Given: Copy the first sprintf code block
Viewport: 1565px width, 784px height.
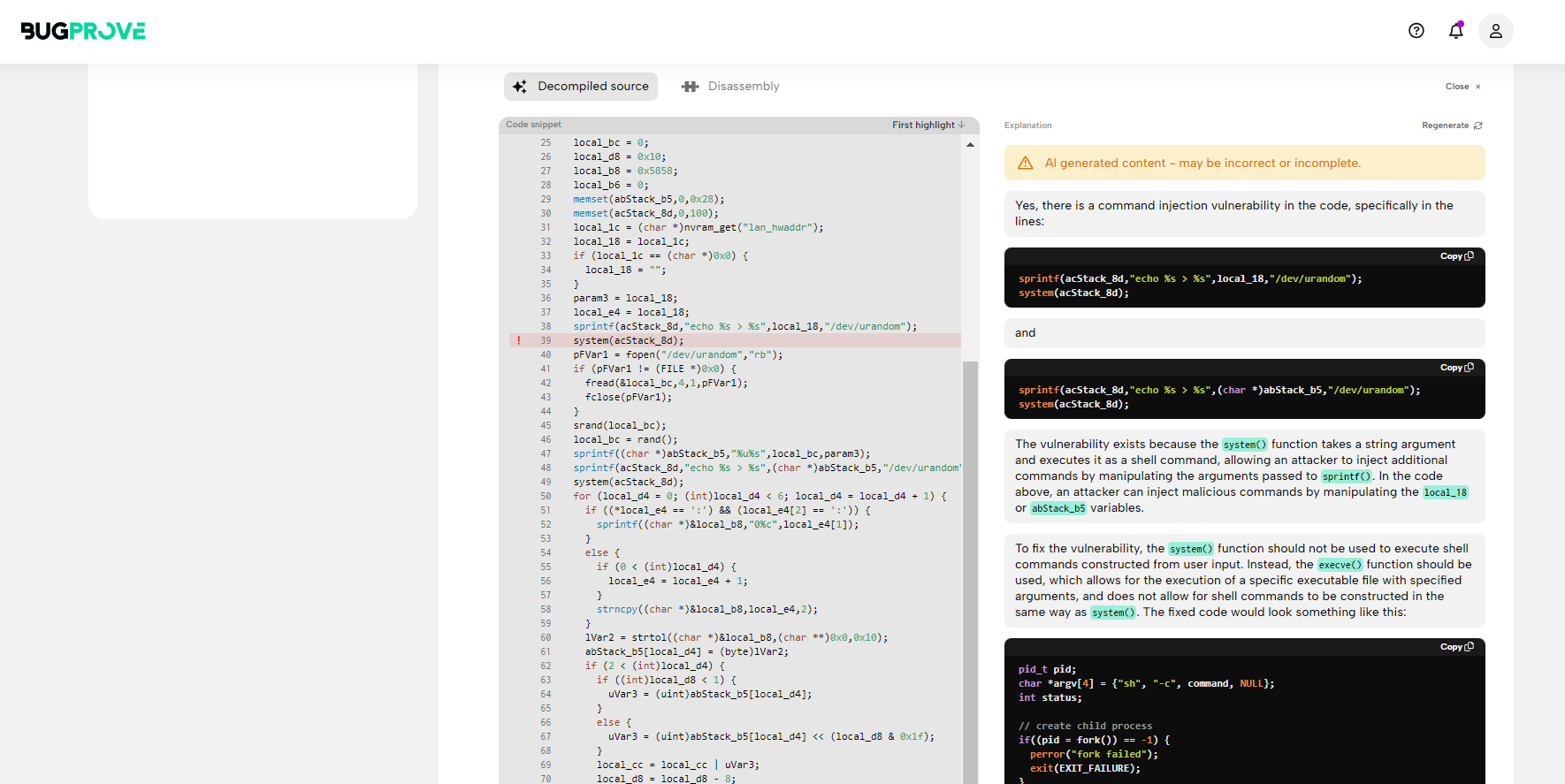Looking at the screenshot, I should click(1456, 256).
